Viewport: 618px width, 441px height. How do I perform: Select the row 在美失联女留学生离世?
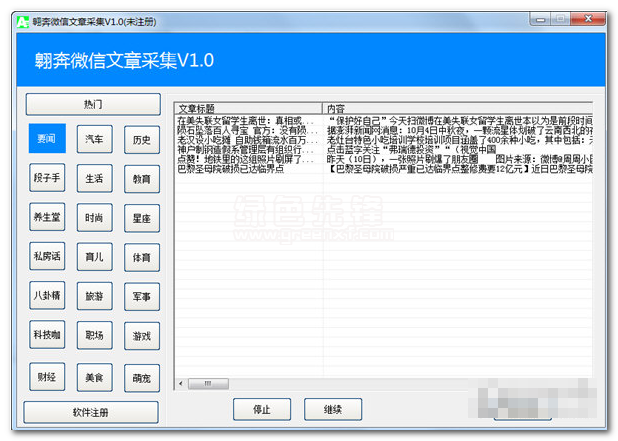383,120
